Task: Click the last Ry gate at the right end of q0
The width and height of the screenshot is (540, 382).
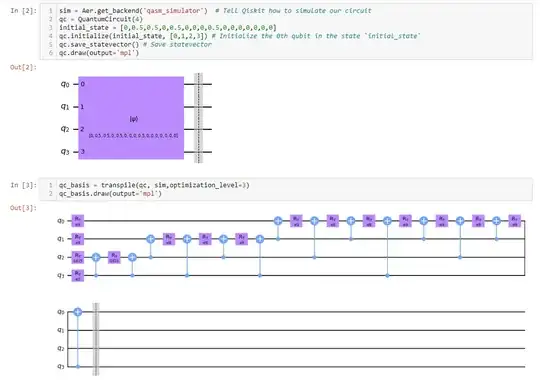Action: point(515,220)
